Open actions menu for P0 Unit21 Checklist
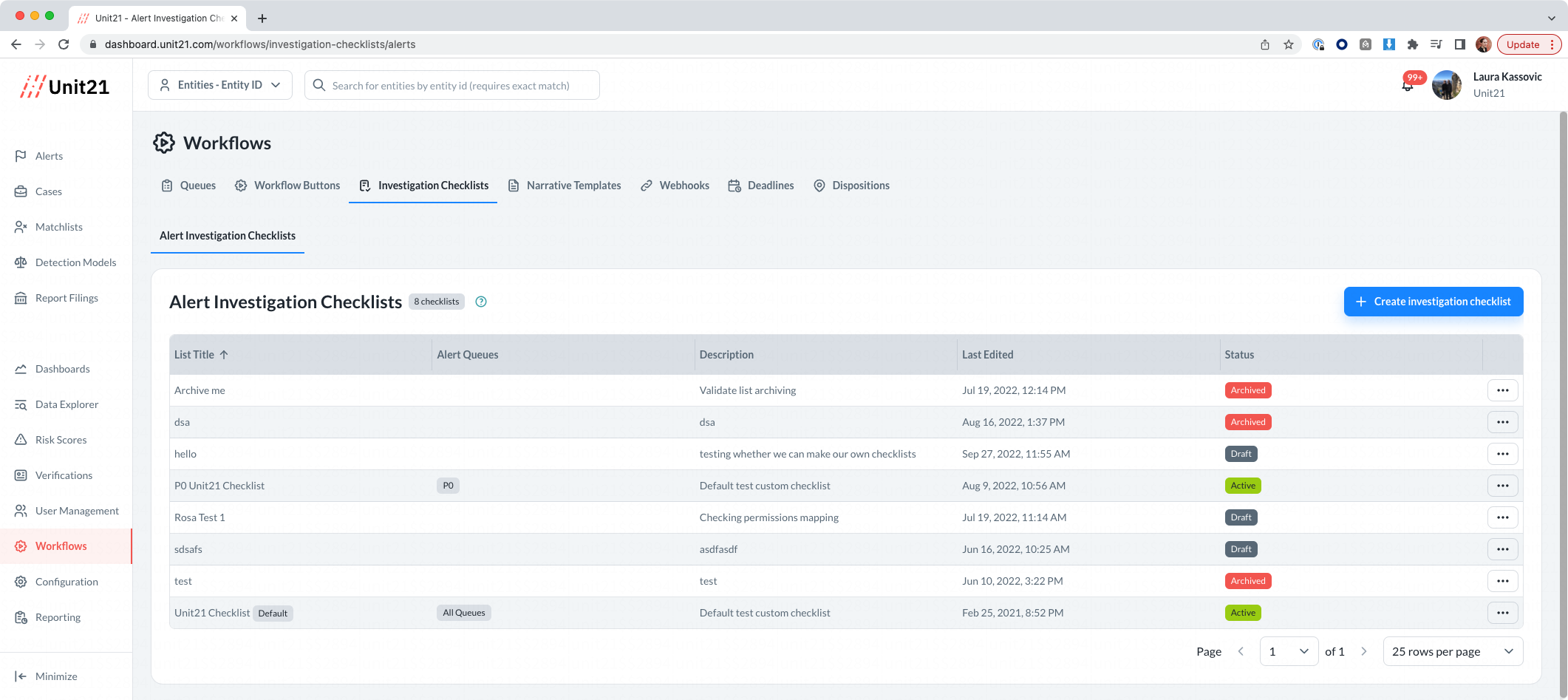This screenshot has width=1568, height=700. 1502,486
